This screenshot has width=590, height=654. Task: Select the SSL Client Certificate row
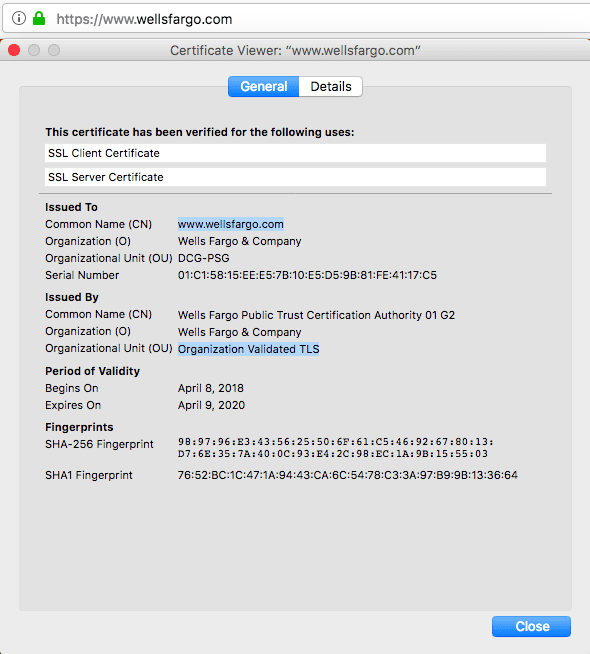(x=295, y=153)
